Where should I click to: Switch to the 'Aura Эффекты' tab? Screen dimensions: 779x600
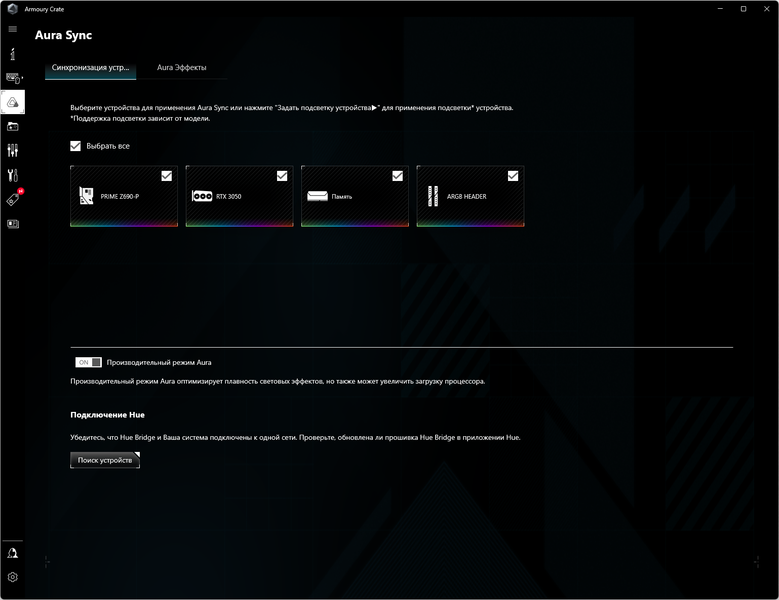(x=181, y=68)
